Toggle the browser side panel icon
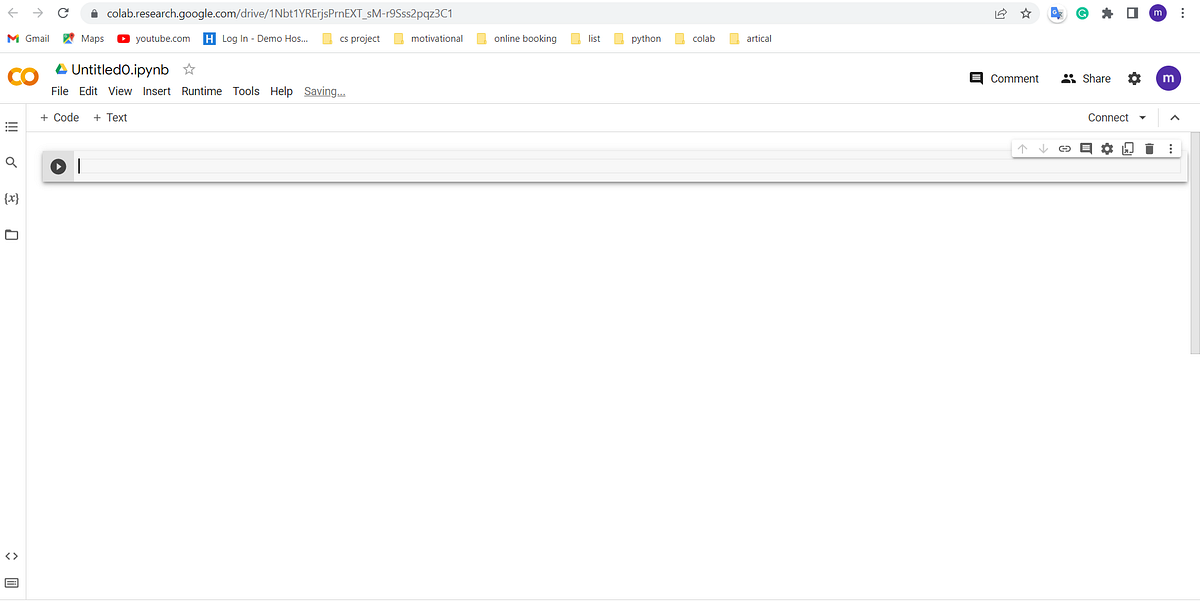 tap(1132, 14)
